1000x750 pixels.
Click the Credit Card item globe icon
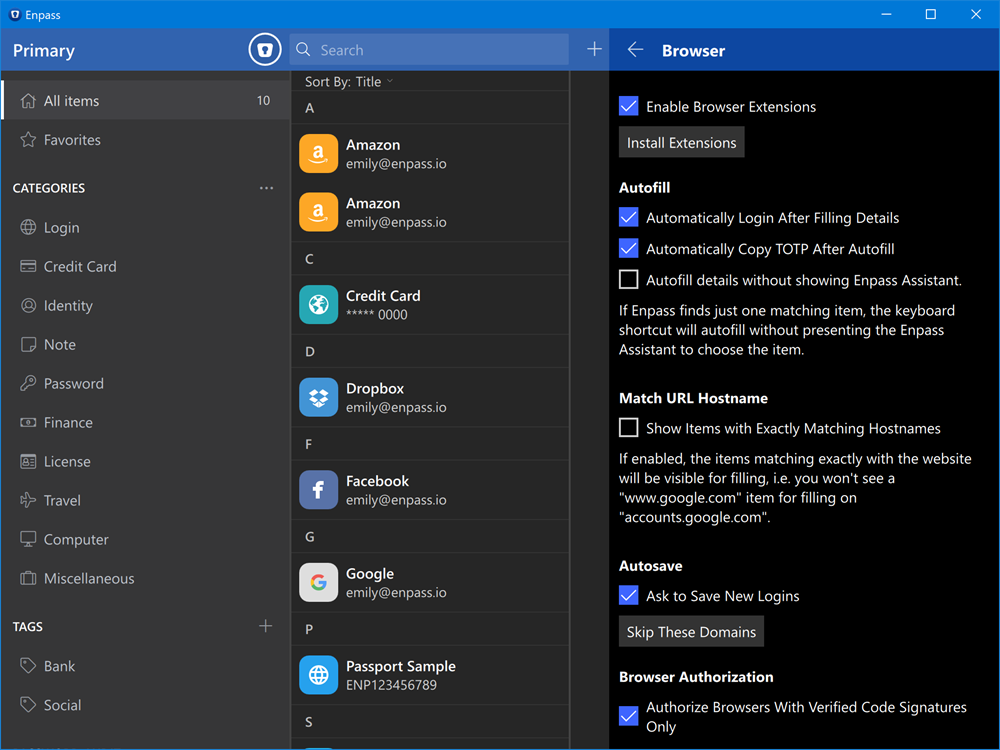tap(318, 305)
